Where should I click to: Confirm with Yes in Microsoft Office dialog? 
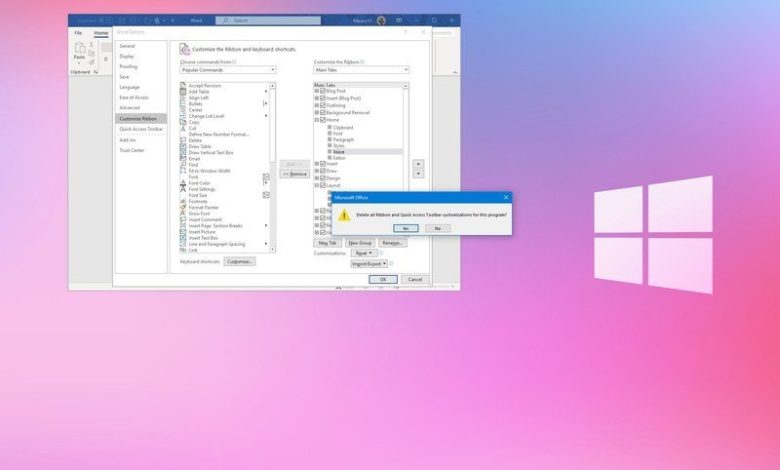[x=405, y=228]
